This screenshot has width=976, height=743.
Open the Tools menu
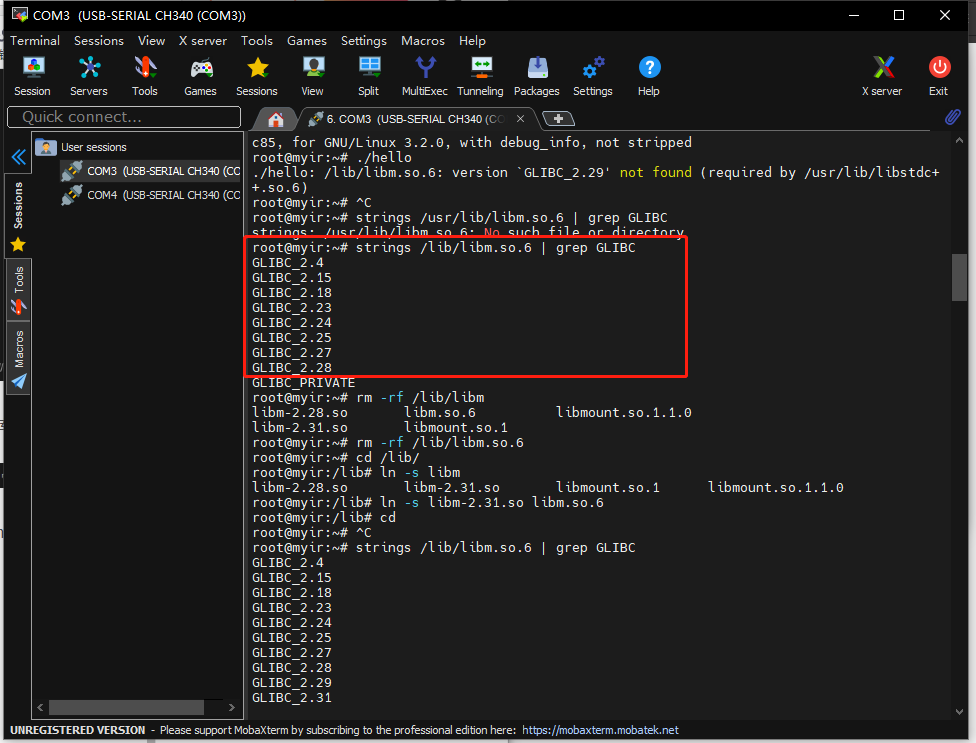256,40
